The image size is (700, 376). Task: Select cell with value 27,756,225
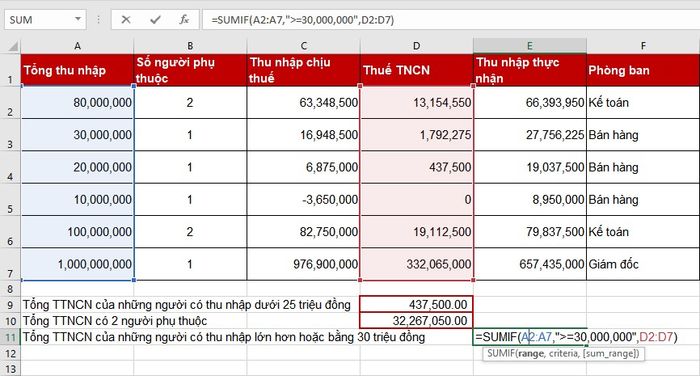(530, 134)
